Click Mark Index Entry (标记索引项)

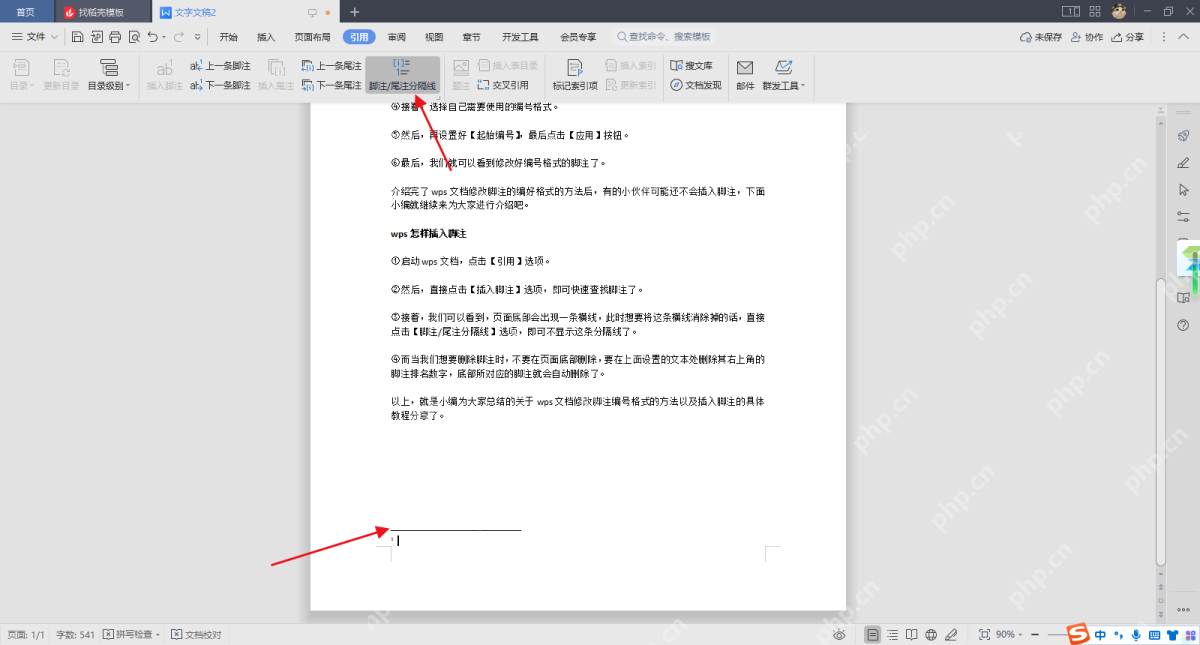pyautogui.click(x=575, y=76)
